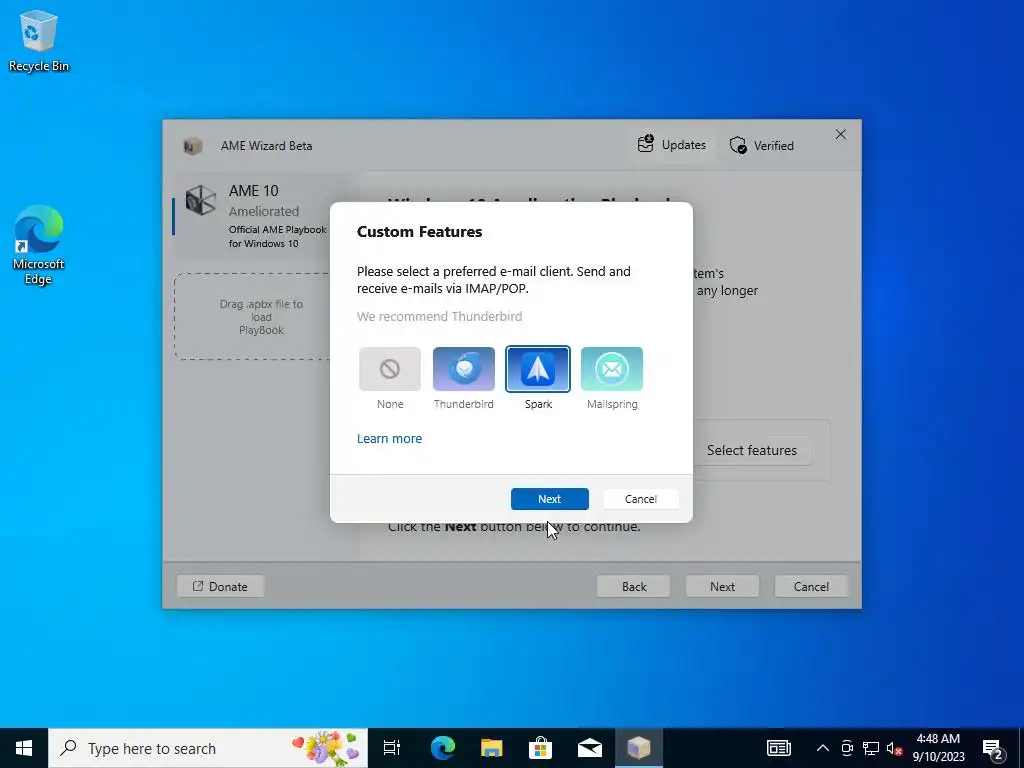Select the Microsoft Edge desktop shortcut

[x=39, y=245]
